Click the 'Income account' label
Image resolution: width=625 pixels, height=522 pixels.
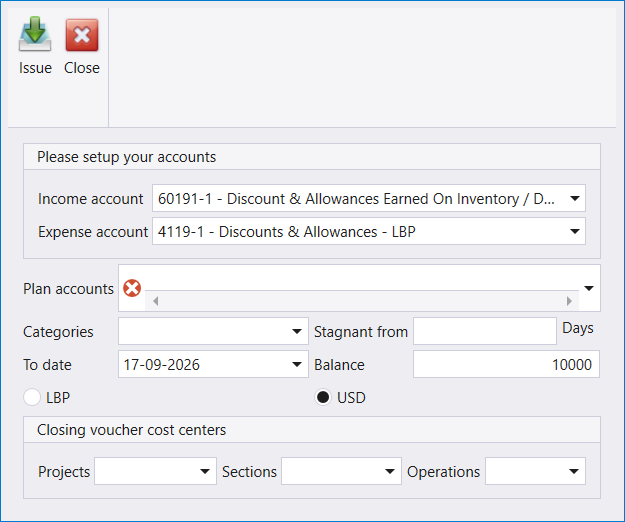(x=90, y=199)
